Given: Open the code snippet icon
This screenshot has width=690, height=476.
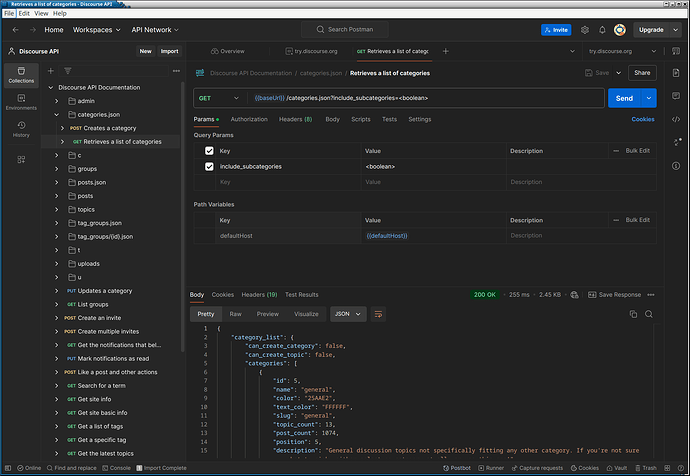Looking at the screenshot, I should click(676, 119).
